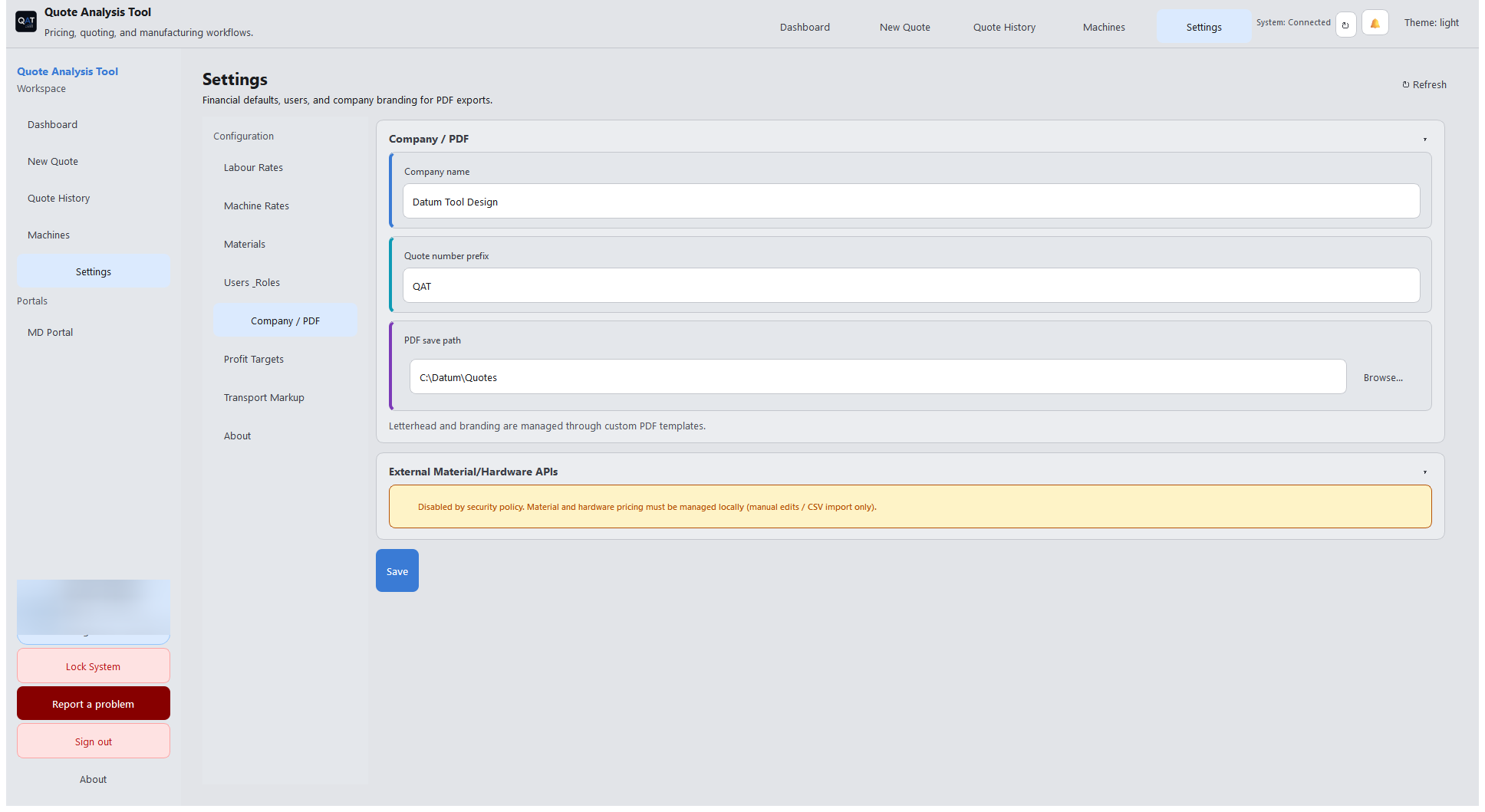Click the Quote Analysis Tool sidebar heading
1485x812 pixels.
click(x=67, y=71)
